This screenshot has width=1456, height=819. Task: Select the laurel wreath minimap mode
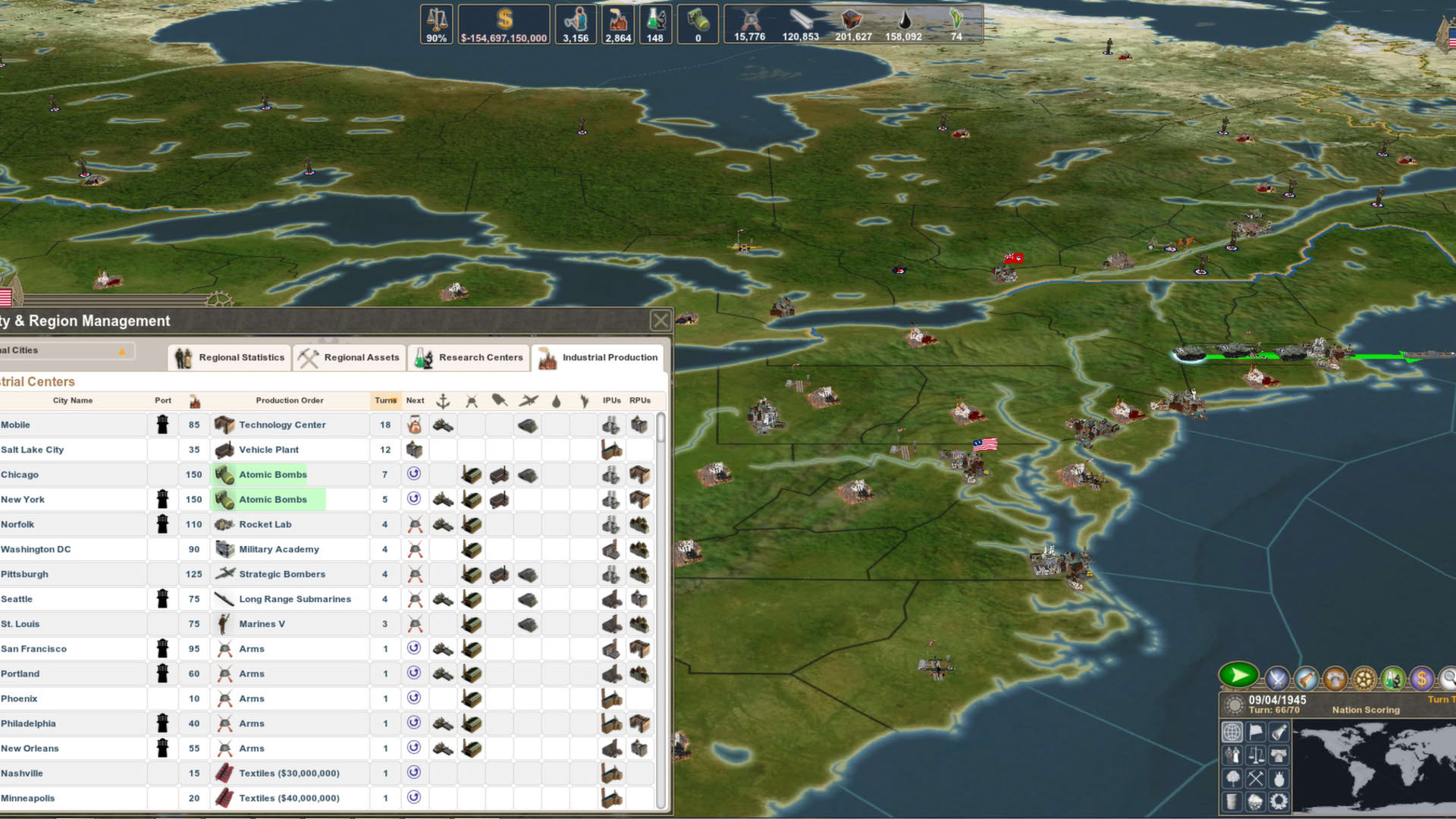(1279, 802)
